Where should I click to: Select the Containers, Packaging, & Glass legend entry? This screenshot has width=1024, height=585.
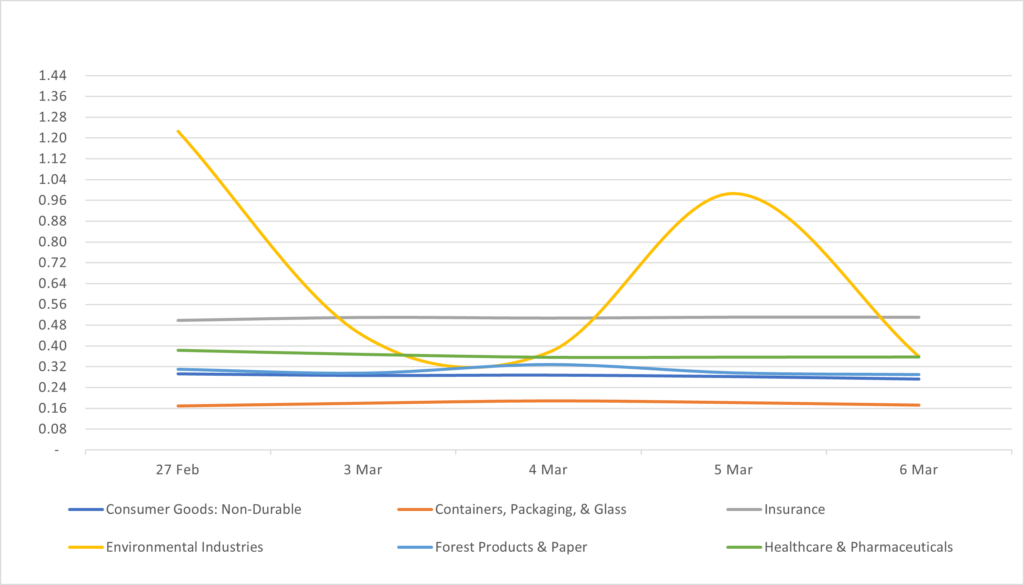point(530,509)
